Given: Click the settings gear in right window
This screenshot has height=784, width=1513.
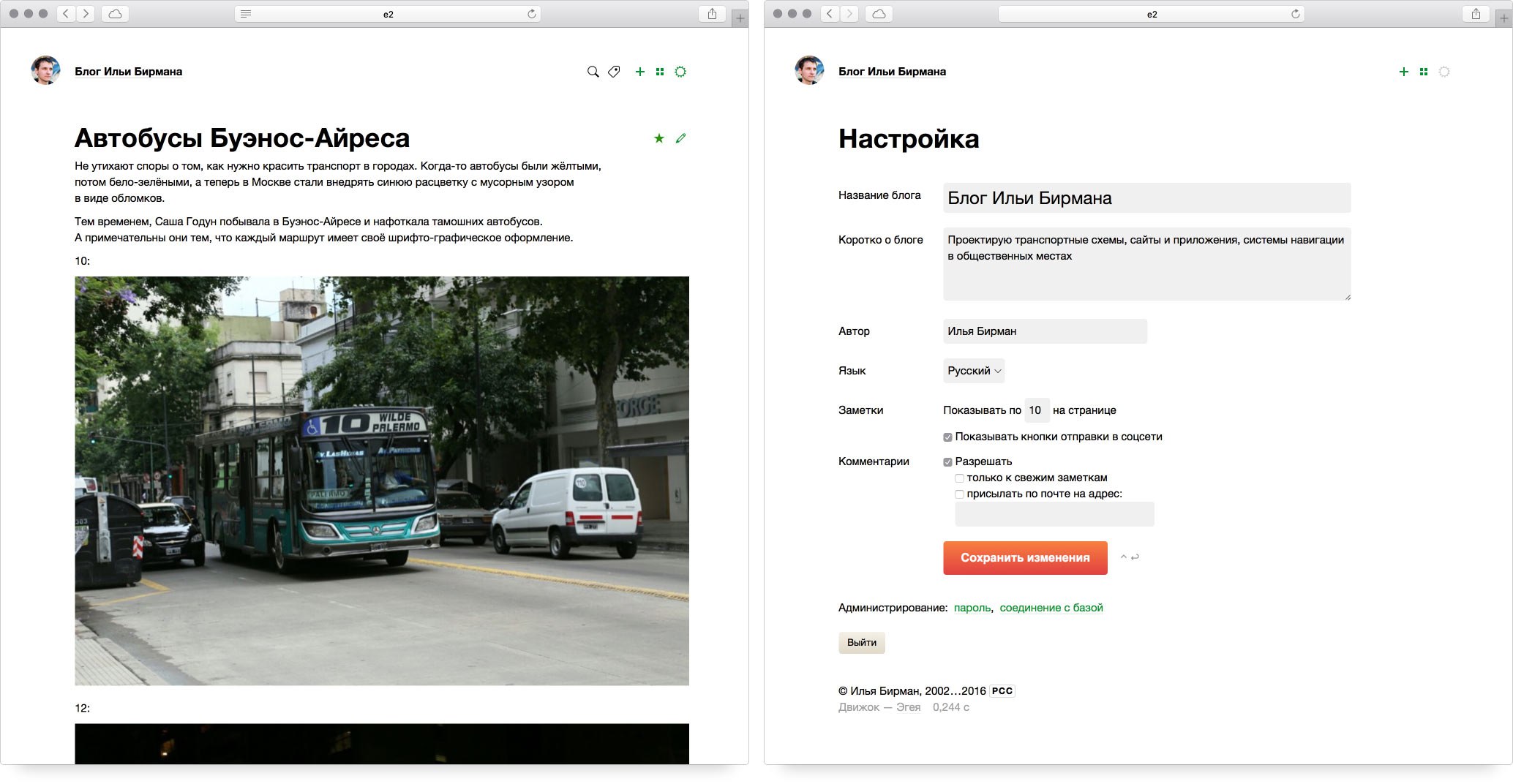Looking at the screenshot, I should (1444, 72).
